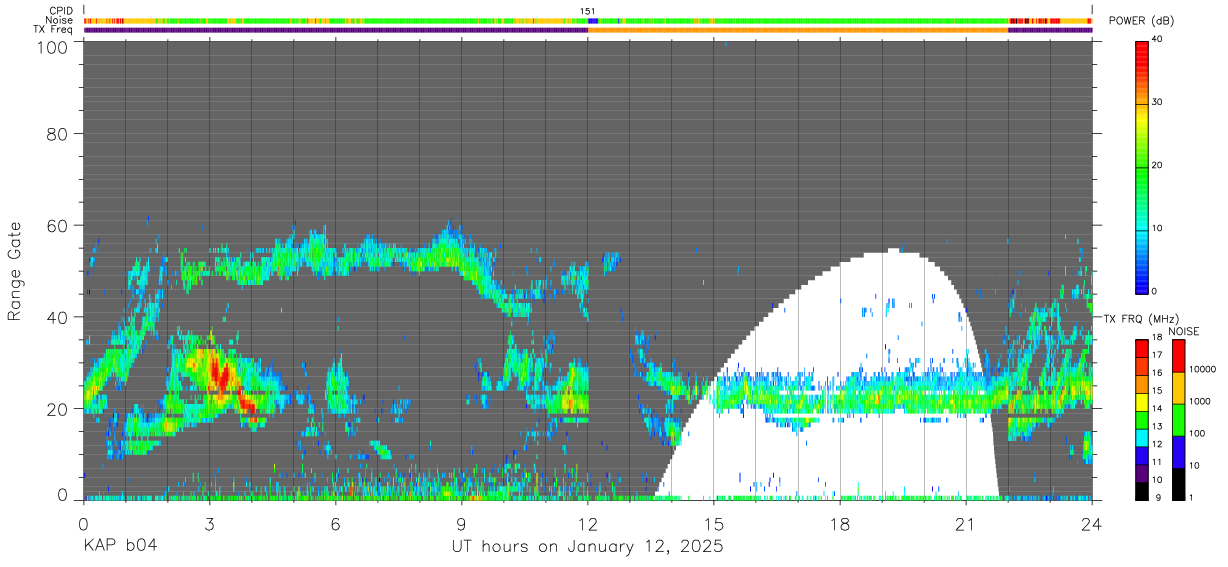Click the 12 tick on UT hours axis

click(x=587, y=524)
